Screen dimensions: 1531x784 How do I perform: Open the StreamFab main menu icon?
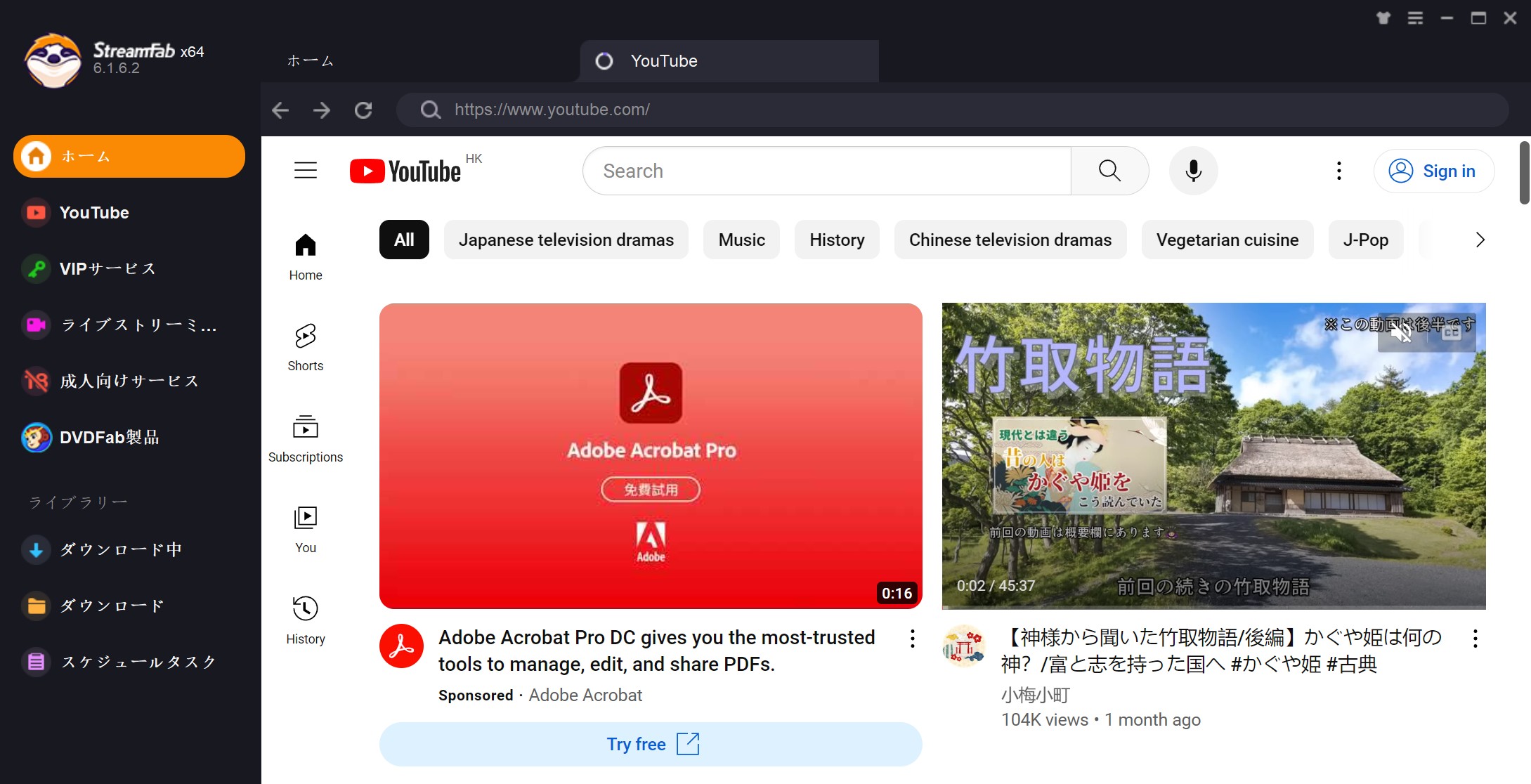pos(1415,18)
